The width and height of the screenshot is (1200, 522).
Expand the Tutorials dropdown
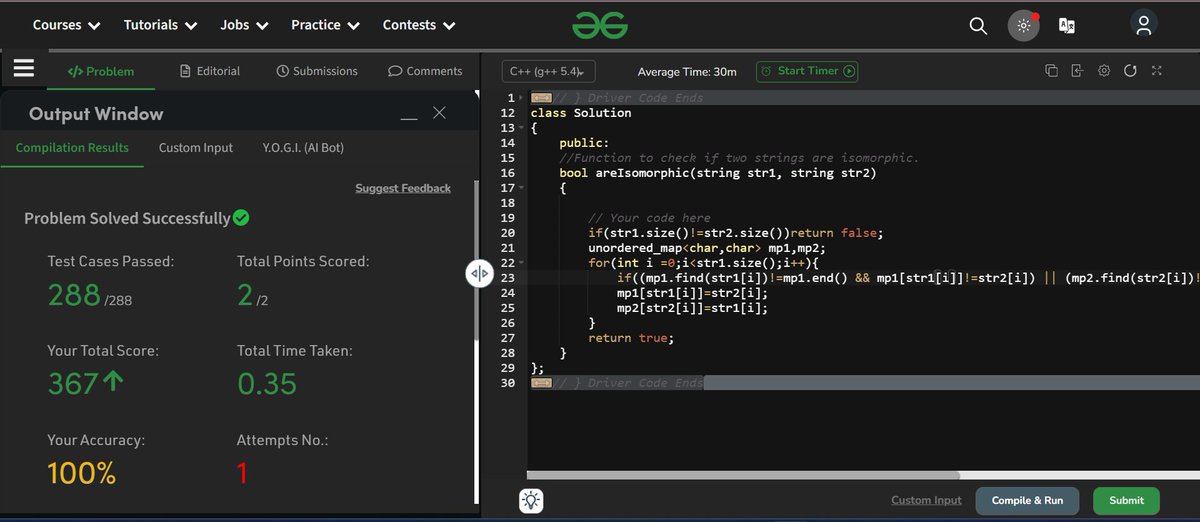[160, 25]
